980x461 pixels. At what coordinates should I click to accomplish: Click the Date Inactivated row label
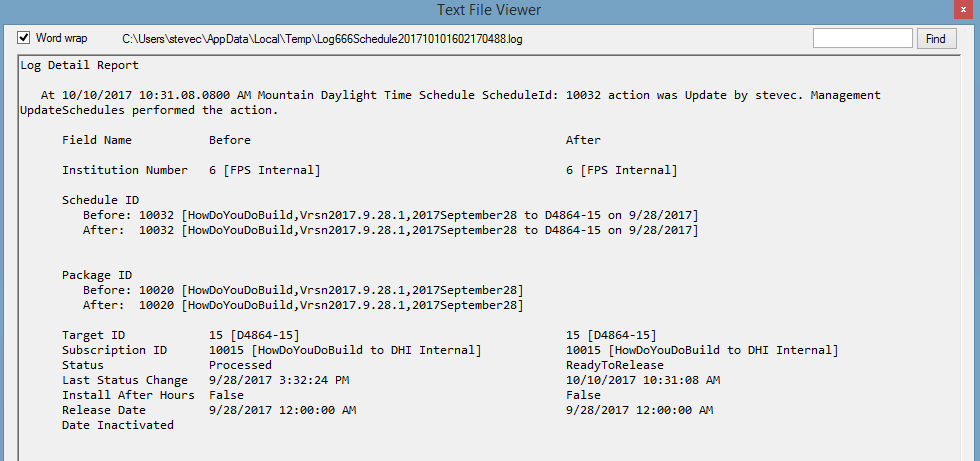(x=118, y=425)
